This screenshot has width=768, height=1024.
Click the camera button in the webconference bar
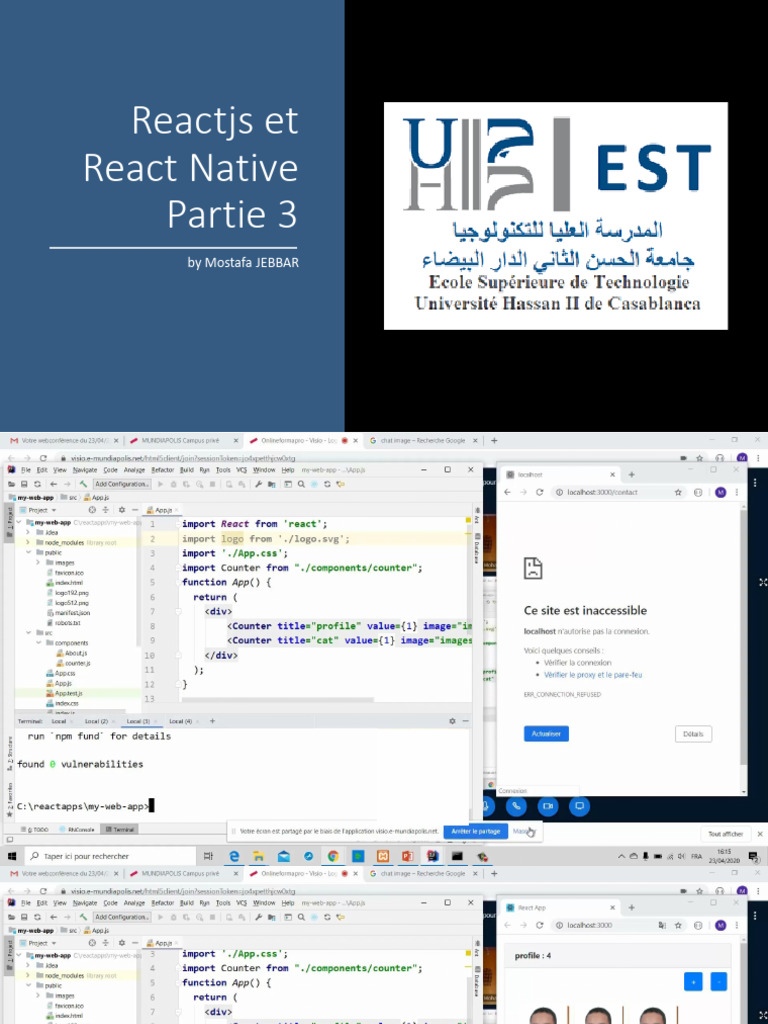(547, 805)
